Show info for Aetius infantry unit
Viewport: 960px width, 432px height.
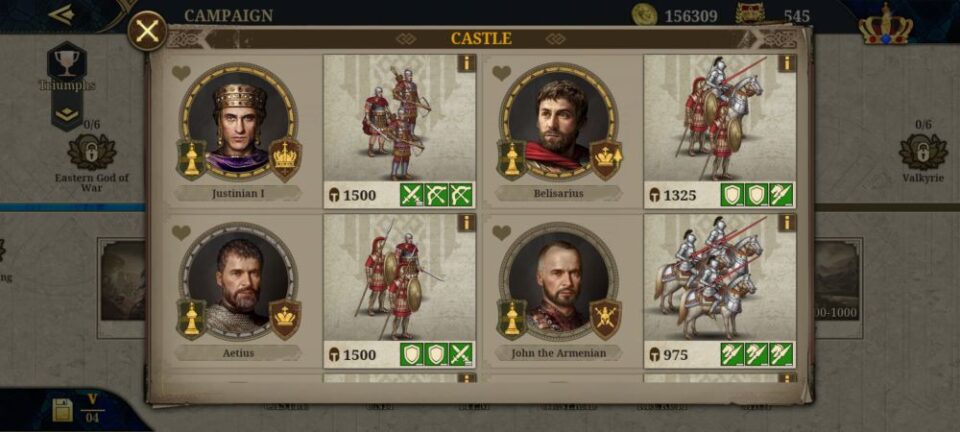(x=467, y=223)
